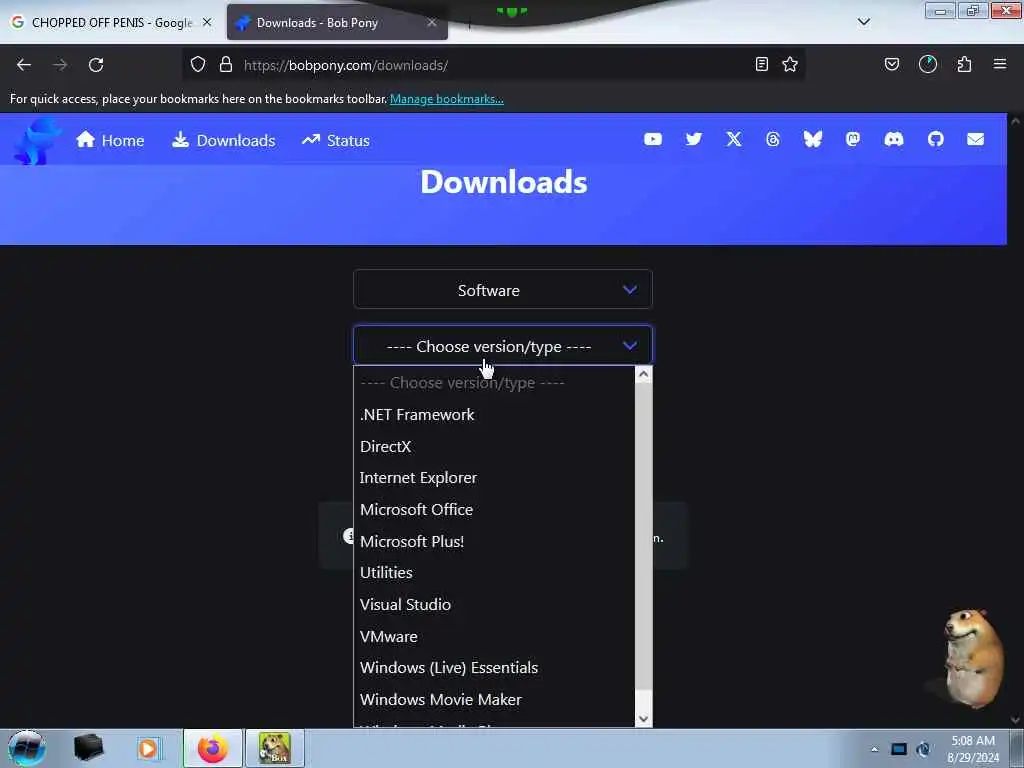Image resolution: width=1024 pixels, height=768 pixels.
Task: Pick Utilities from the dropdown
Action: click(494, 573)
